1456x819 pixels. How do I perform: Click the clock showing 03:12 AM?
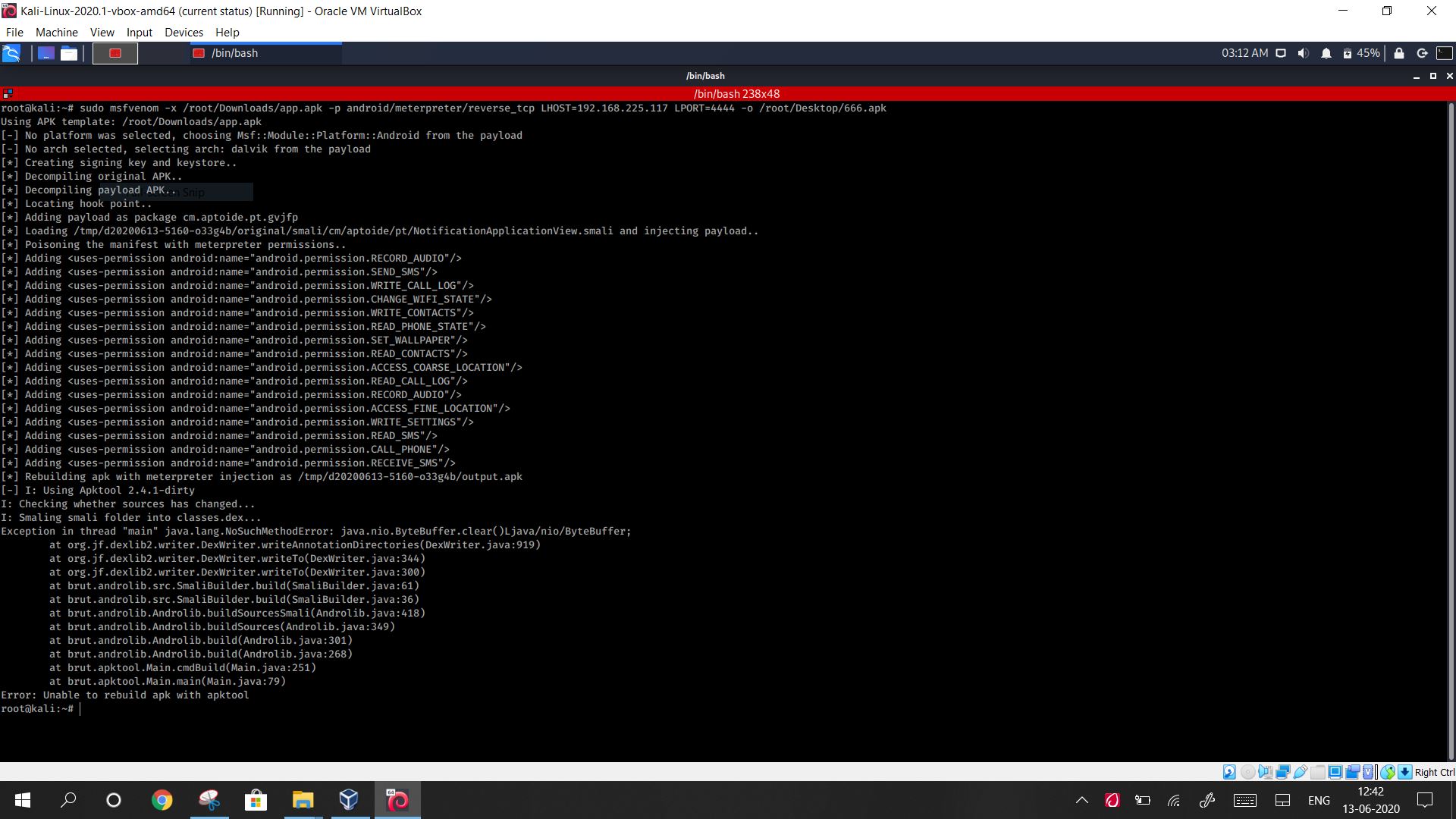click(x=1244, y=53)
